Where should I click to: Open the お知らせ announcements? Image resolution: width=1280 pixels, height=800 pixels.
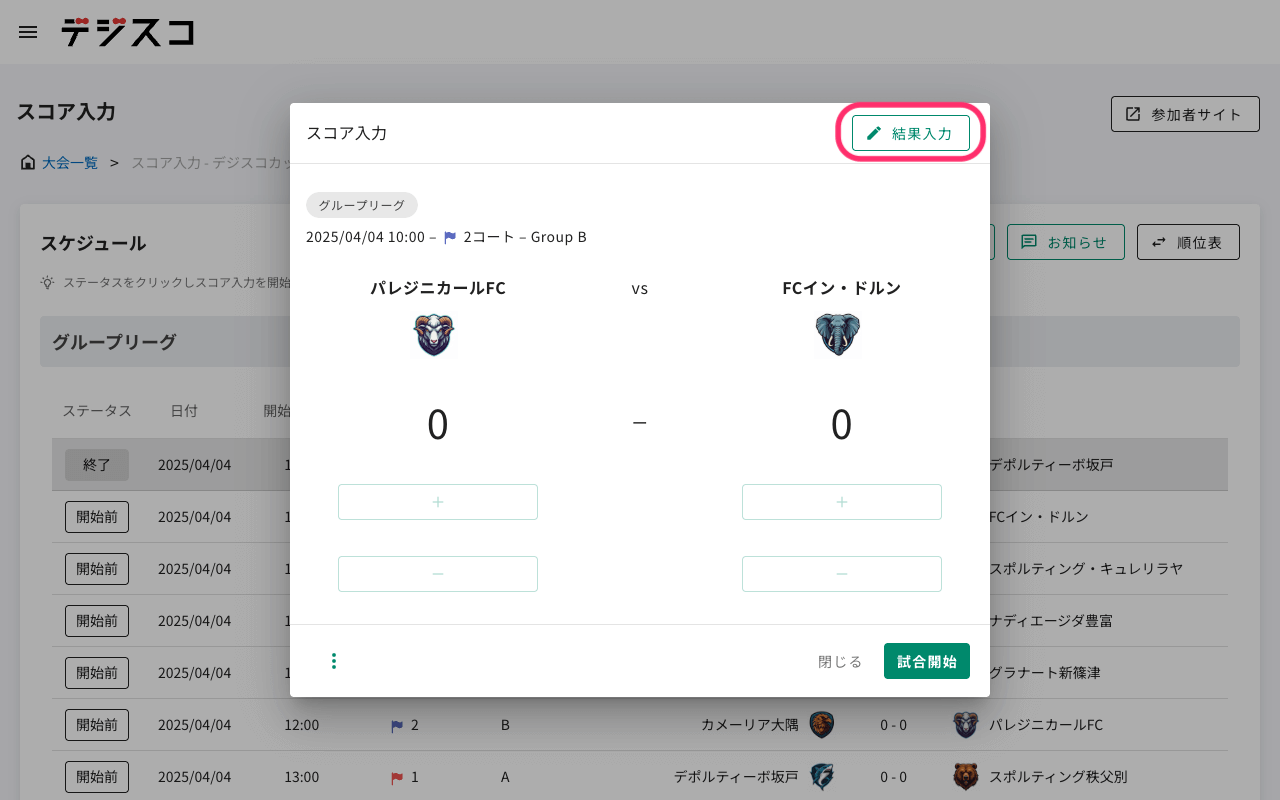coord(1066,242)
